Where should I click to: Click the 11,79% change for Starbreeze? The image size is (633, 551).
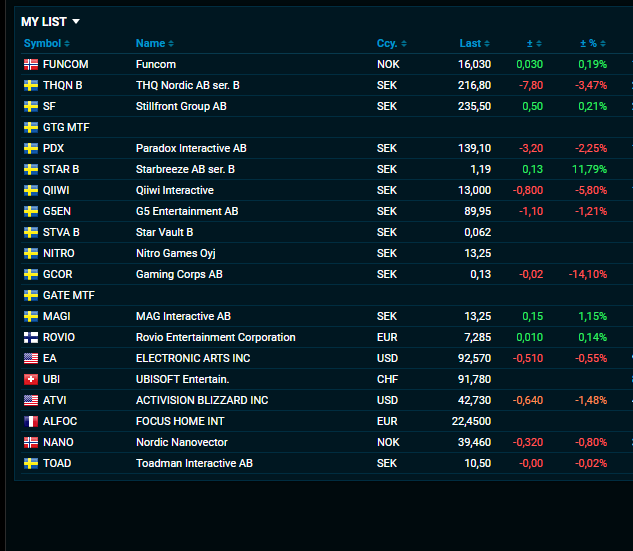coord(589,169)
